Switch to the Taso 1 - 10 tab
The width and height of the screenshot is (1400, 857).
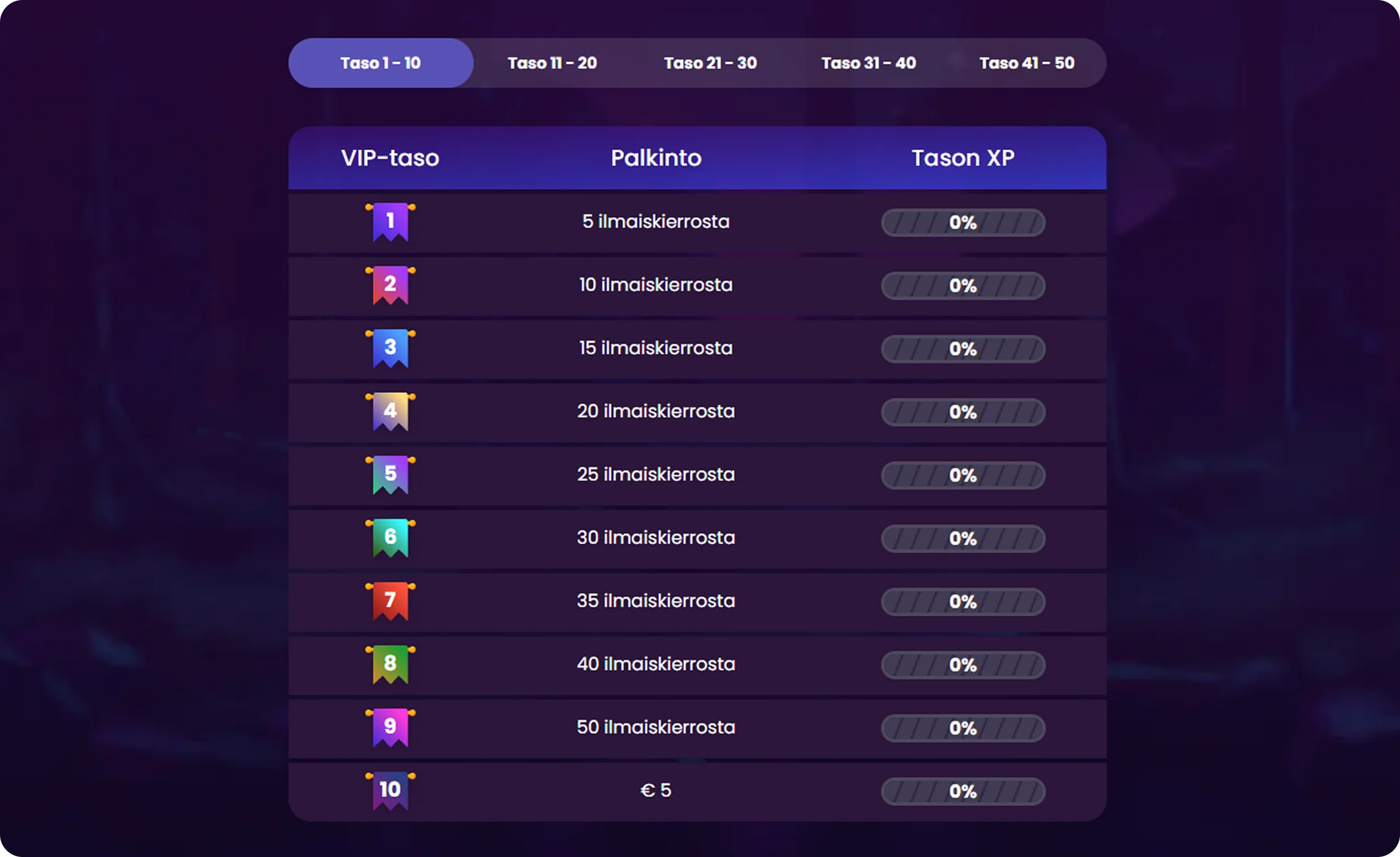380,63
